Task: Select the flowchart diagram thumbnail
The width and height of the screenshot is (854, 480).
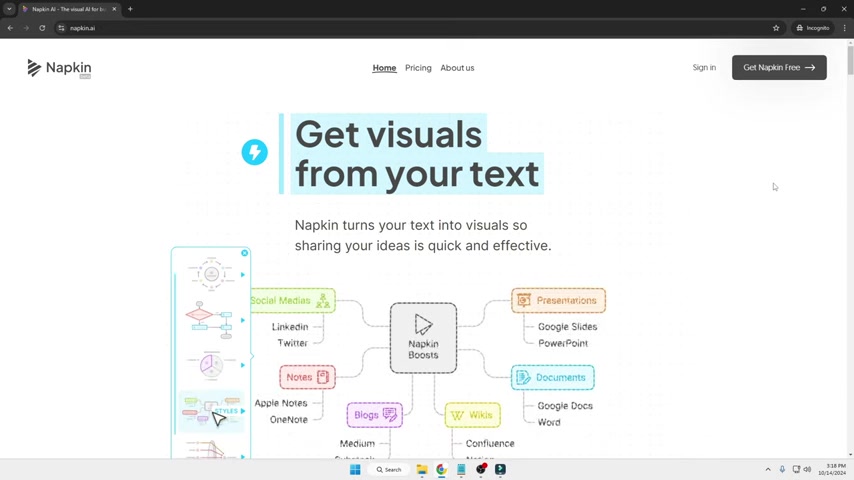Action: [210, 320]
